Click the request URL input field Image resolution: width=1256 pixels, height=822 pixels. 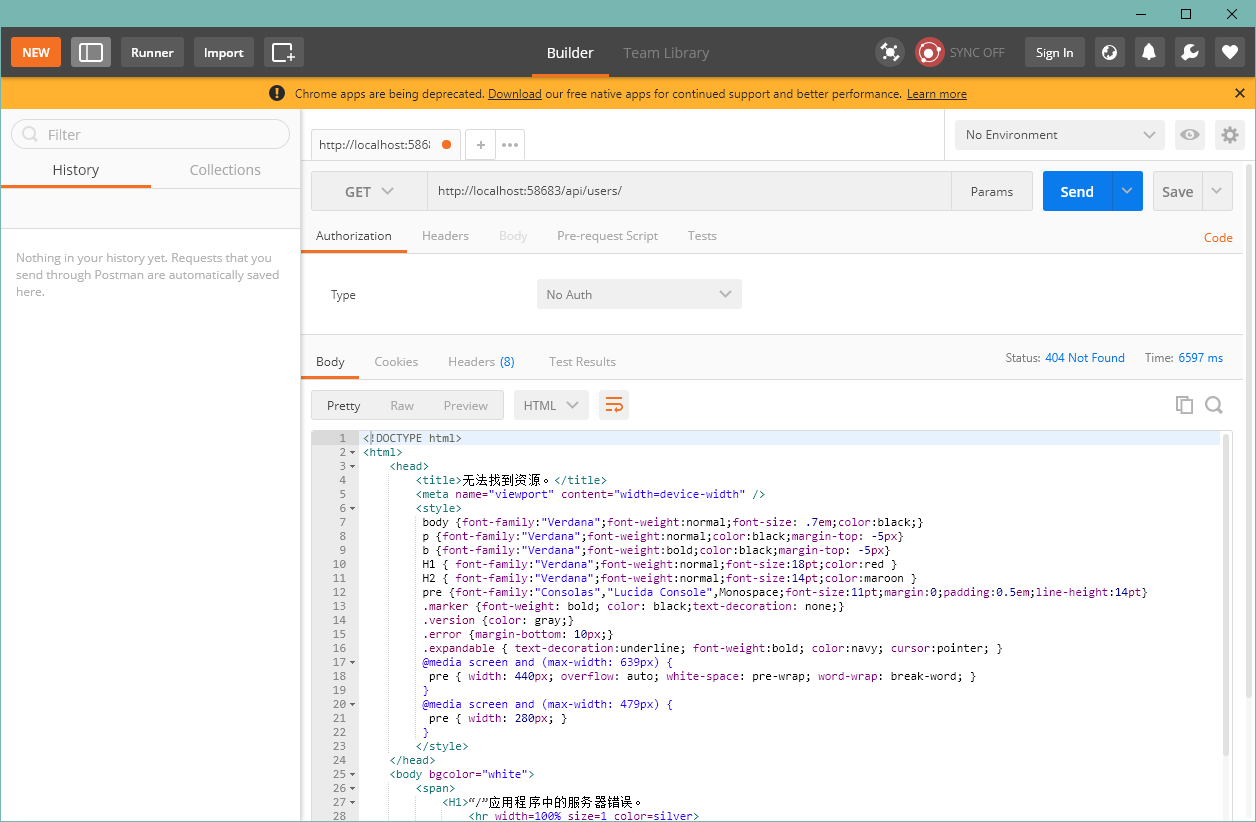pos(689,191)
